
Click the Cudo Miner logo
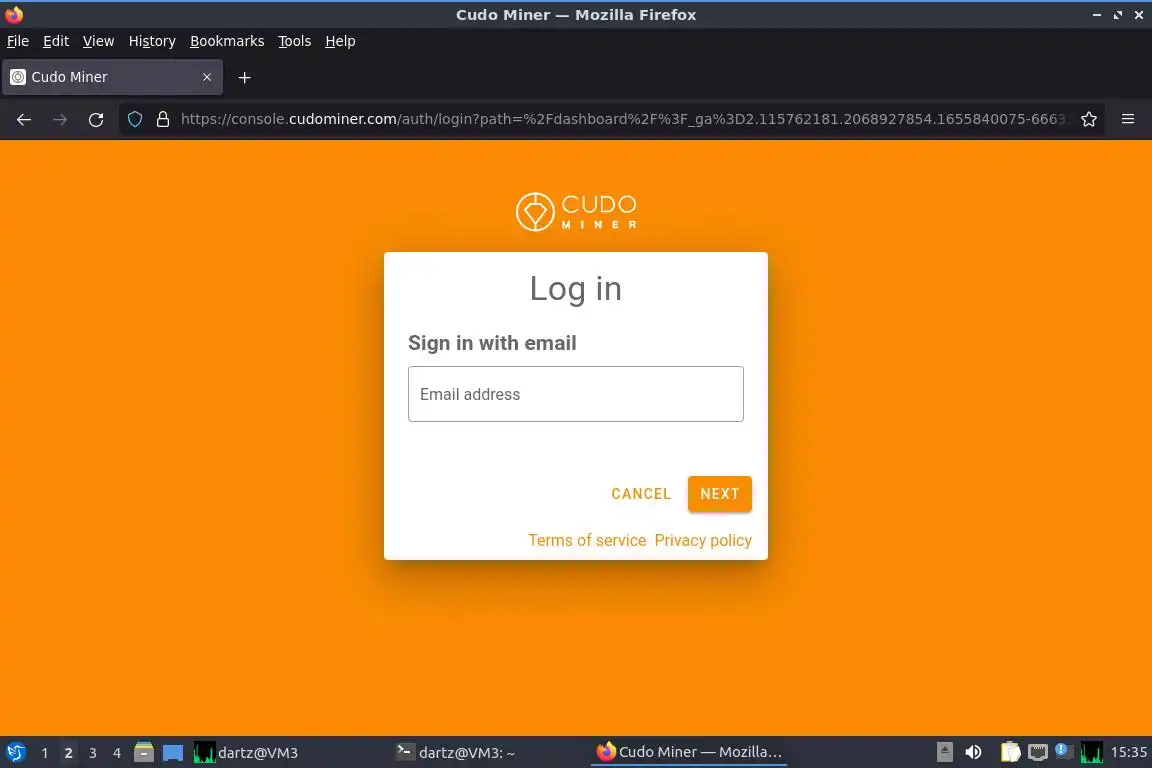[x=576, y=212]
